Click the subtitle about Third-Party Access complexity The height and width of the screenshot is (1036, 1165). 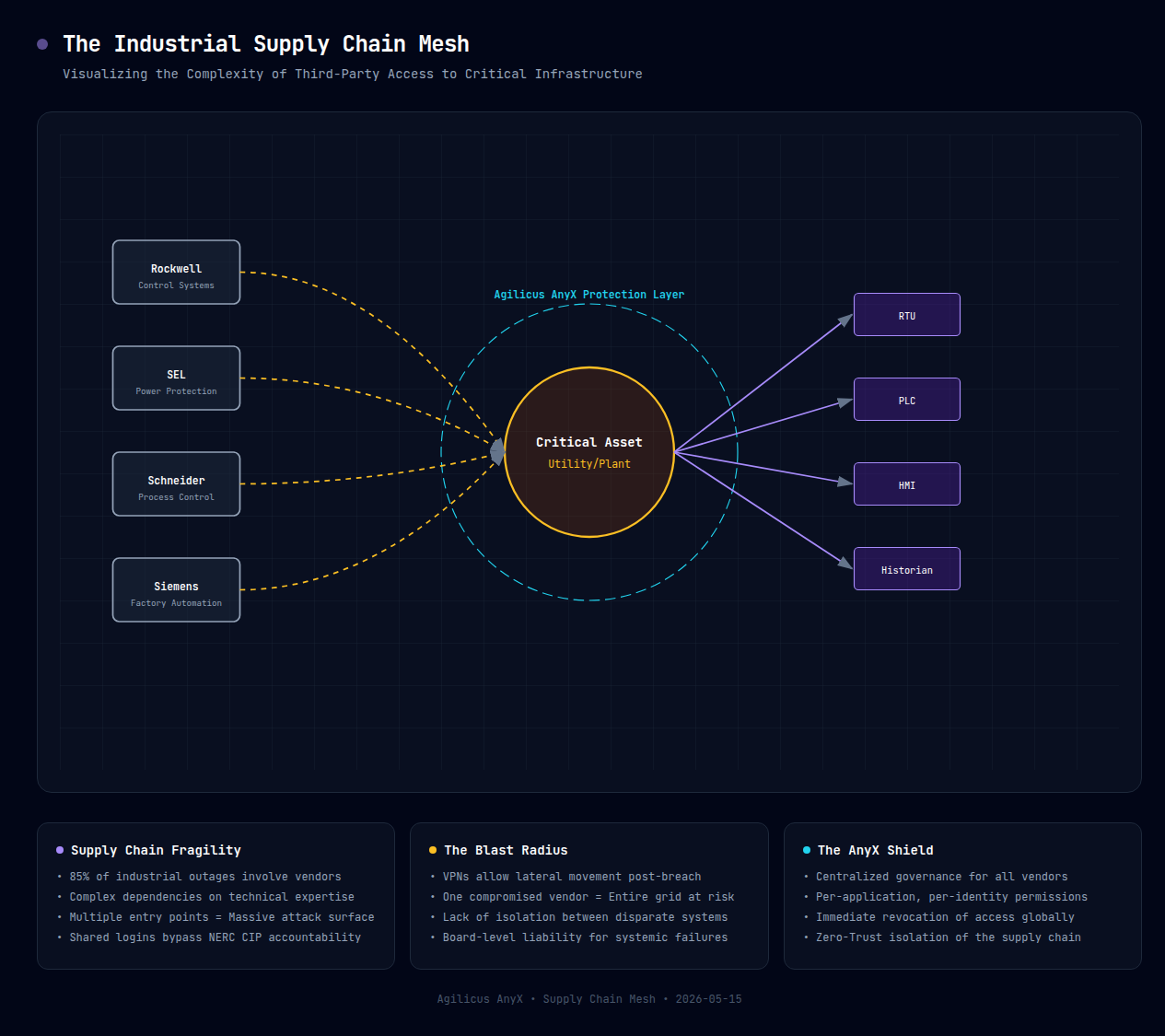[353, 74]
